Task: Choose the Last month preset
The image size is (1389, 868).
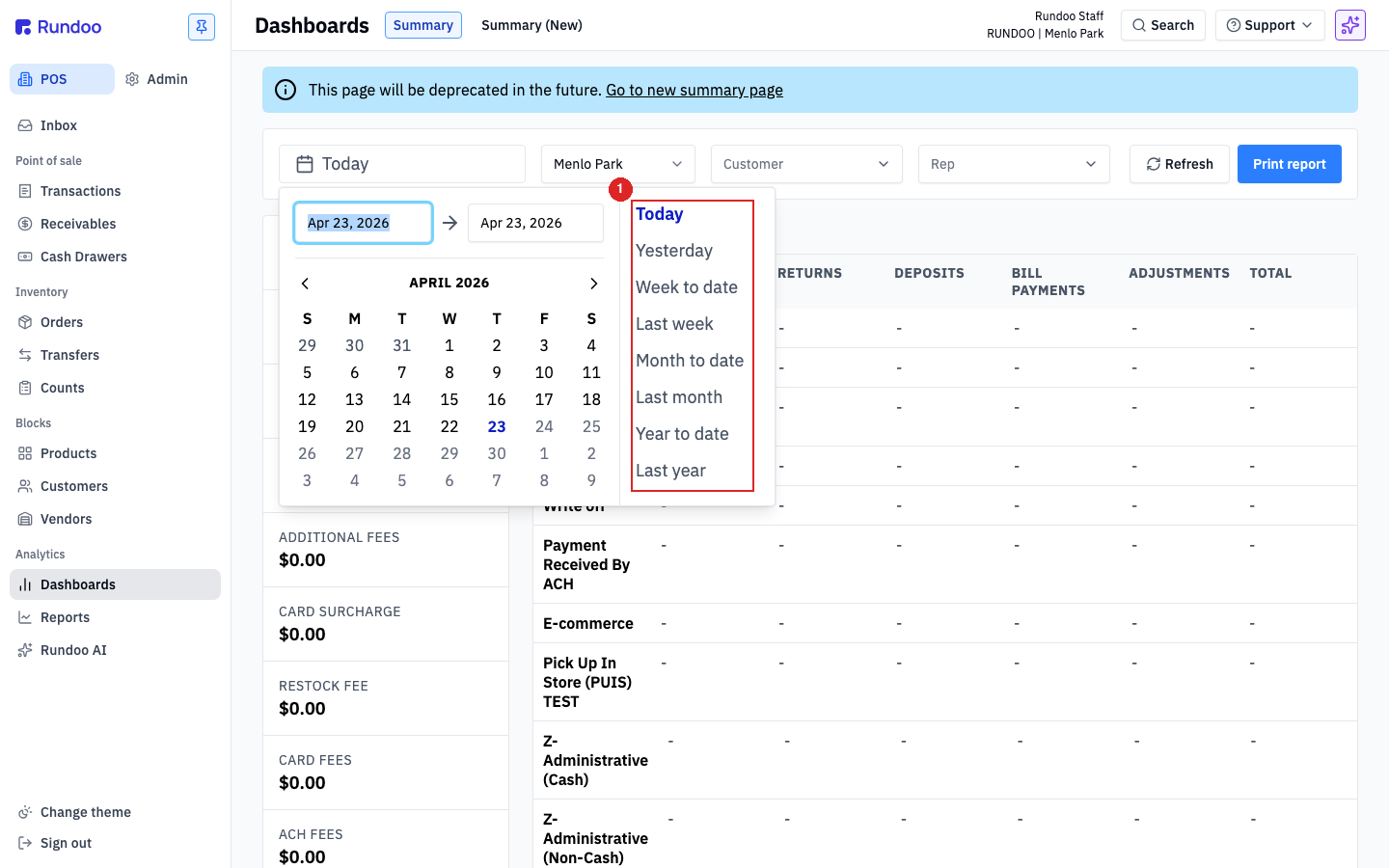Action: (x=679, y=397)
